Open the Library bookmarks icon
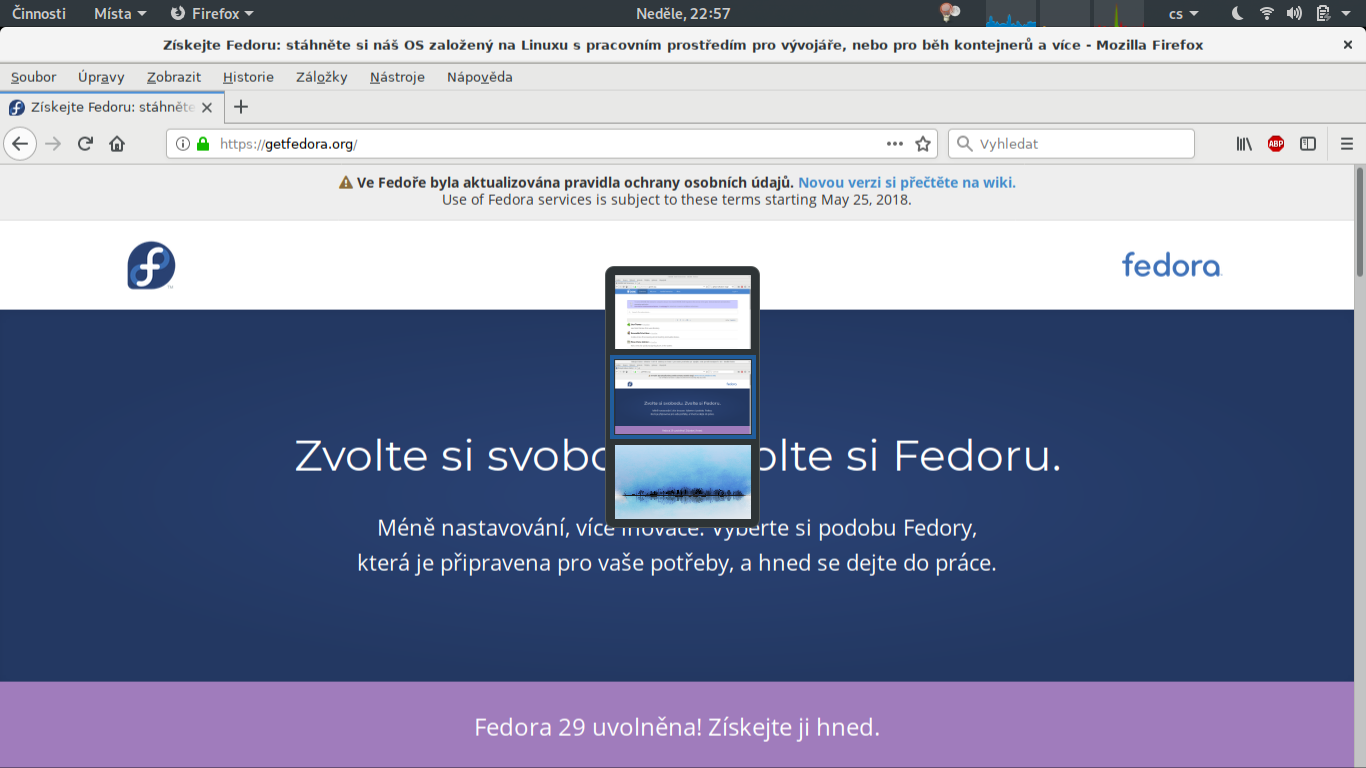 (1244, 144)
